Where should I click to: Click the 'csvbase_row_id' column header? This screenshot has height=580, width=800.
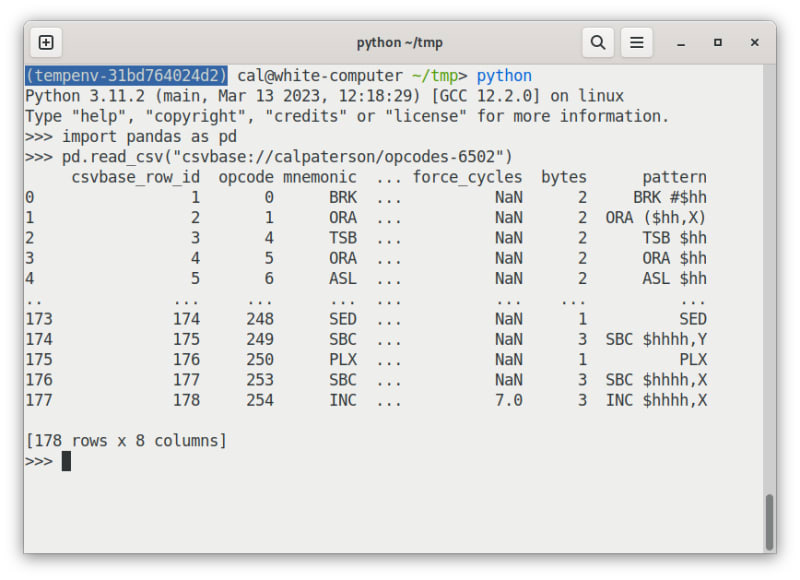click(135, 177)
